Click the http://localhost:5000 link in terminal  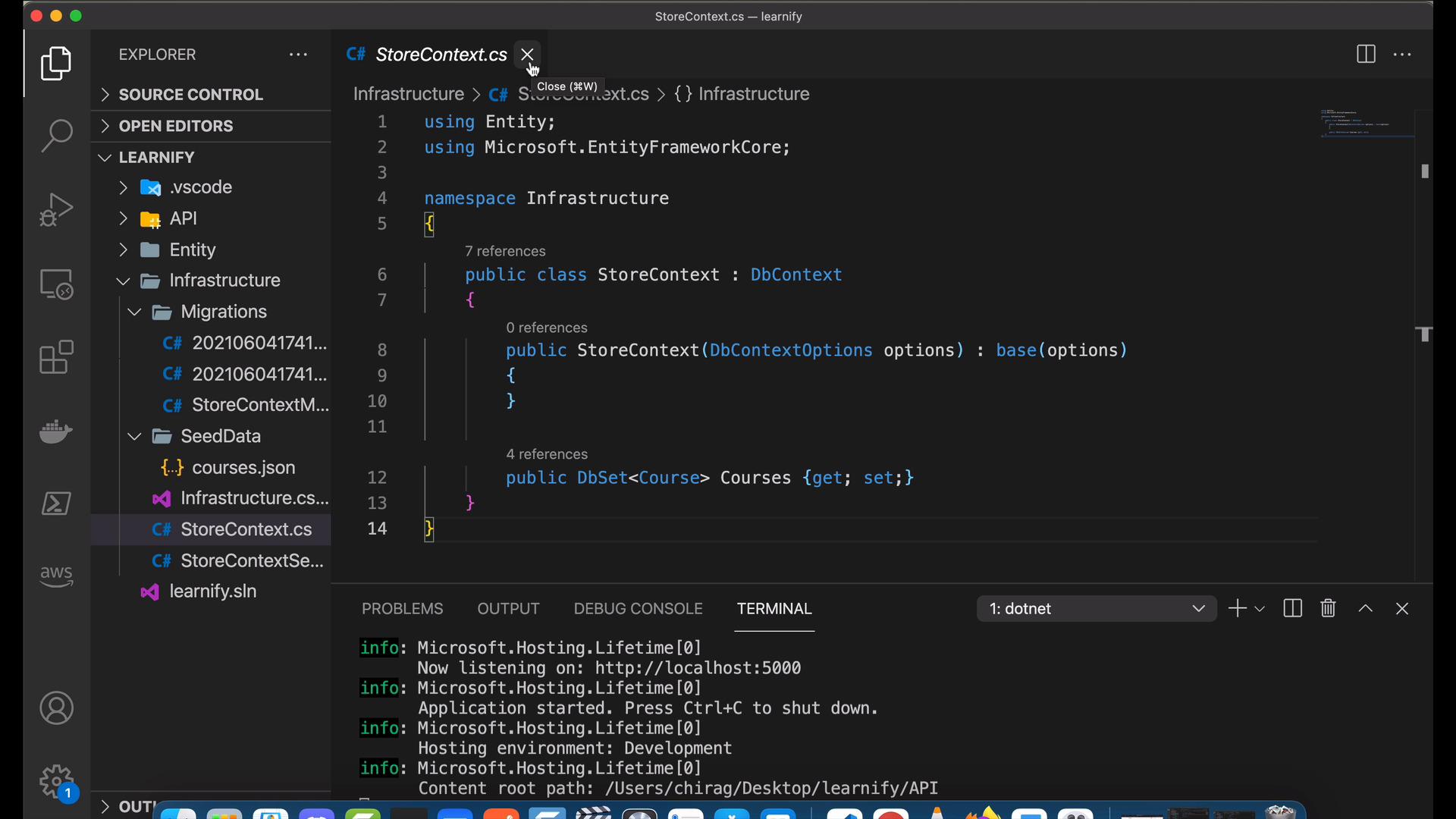click(698, 668)
